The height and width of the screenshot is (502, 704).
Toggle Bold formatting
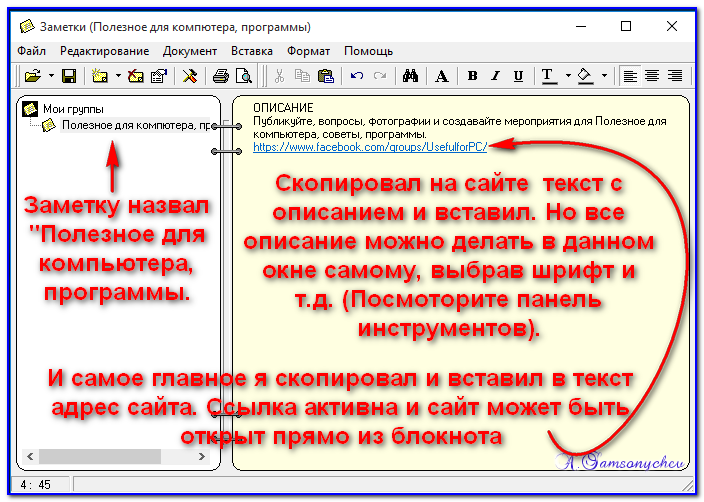tap(472, 76)
